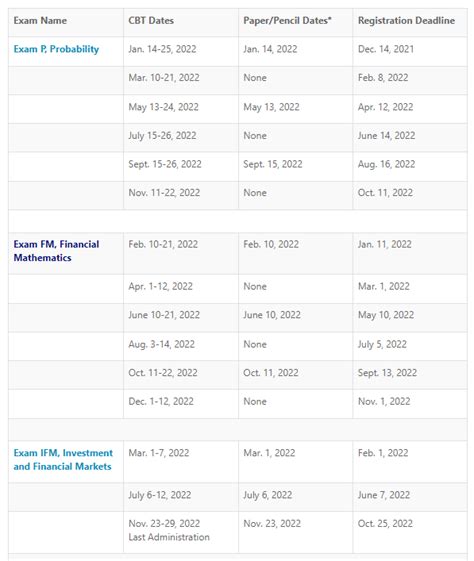Select the July 6, 2022 paper/pencil date

(268, 495)
